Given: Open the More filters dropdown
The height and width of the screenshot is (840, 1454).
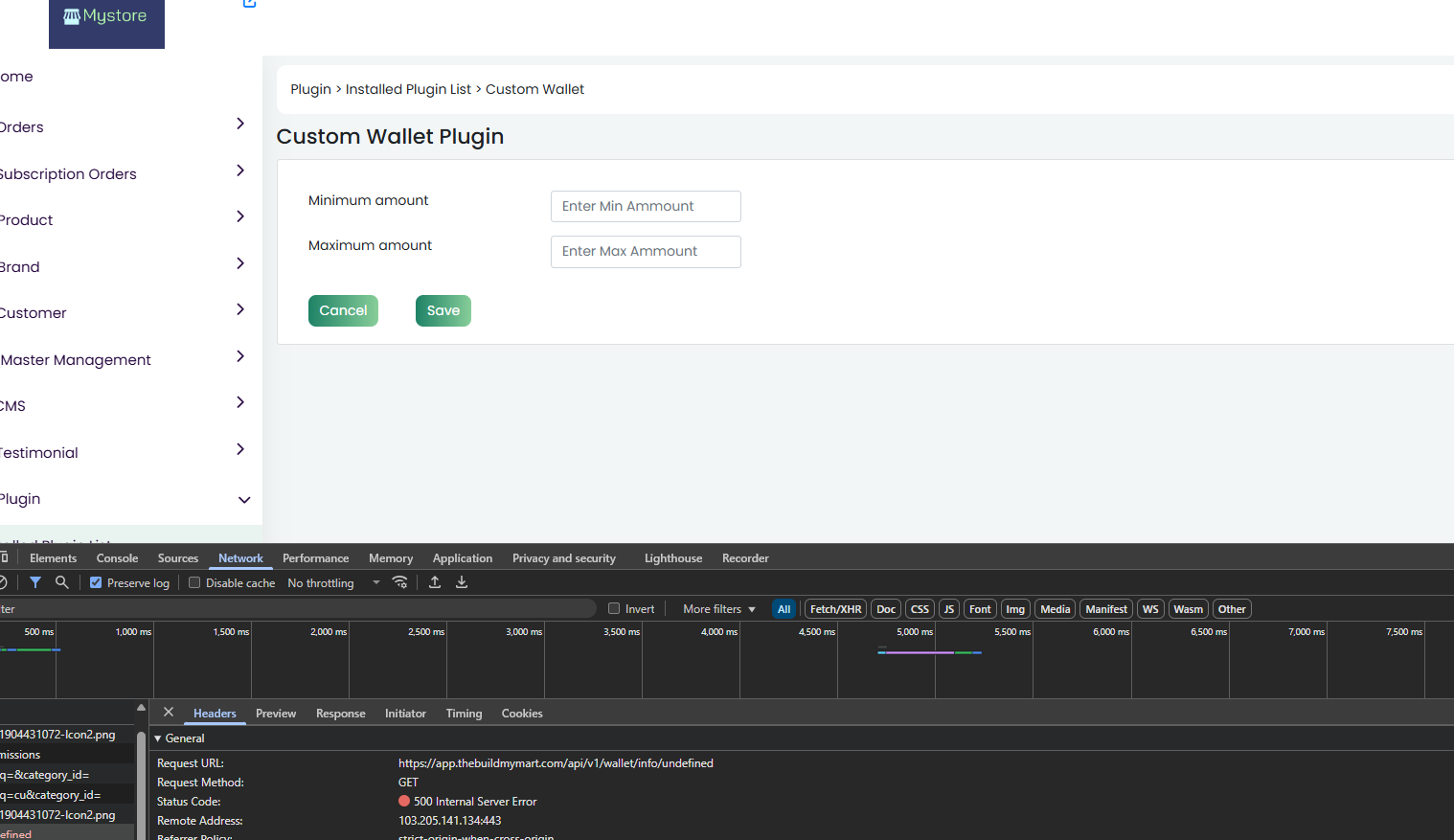Looking at the screenshot, I should [x=719, y=609].
